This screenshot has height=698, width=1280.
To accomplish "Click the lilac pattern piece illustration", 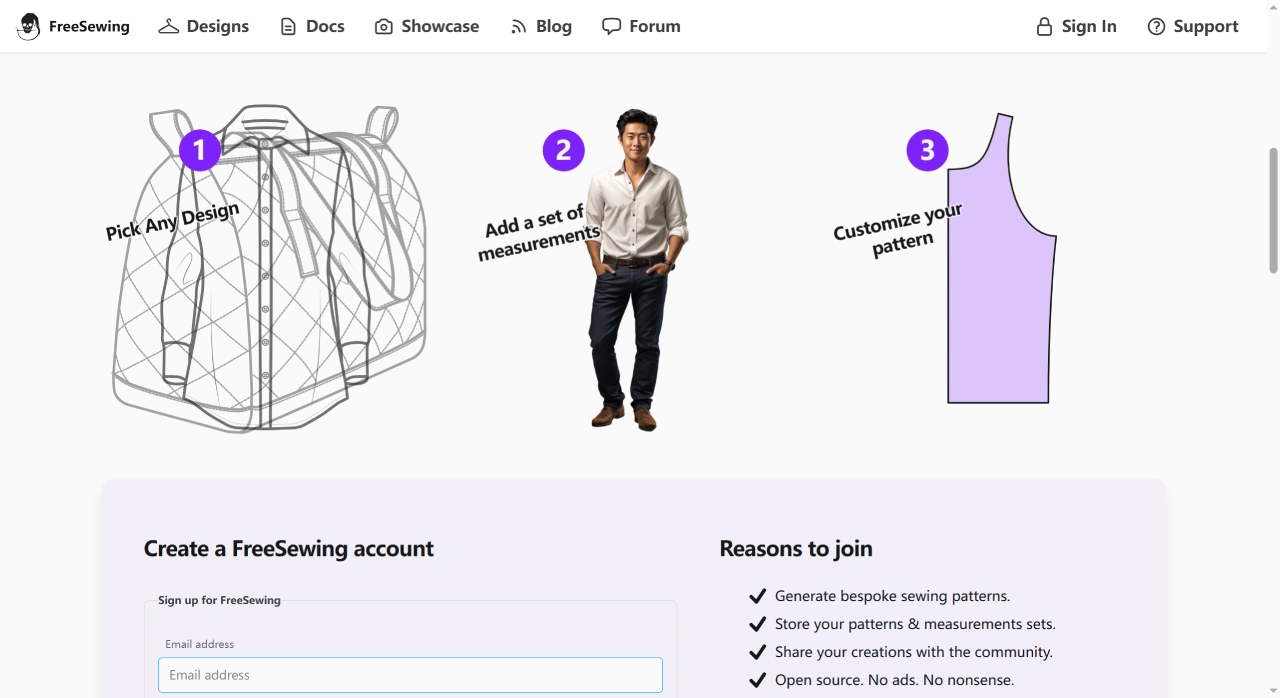I will [1000, 300].
